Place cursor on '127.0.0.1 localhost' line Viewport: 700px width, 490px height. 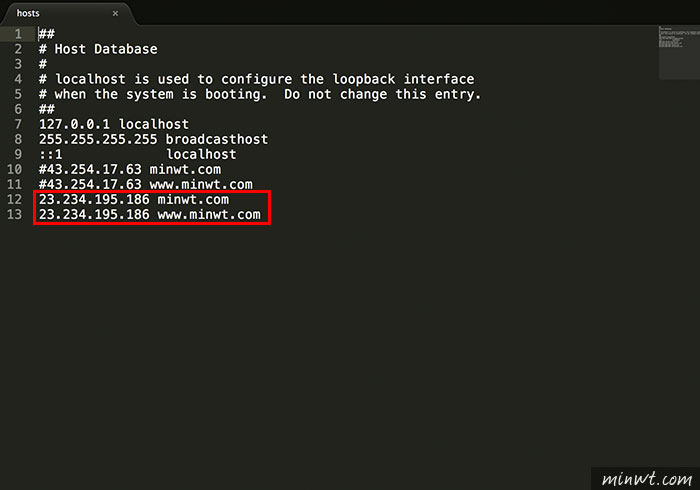(114, 124)
